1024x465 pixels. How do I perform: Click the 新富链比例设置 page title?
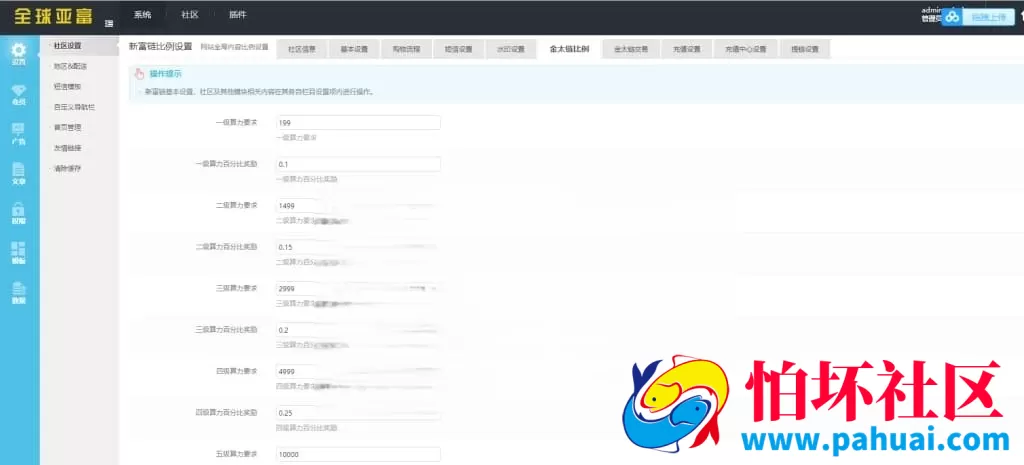pos(161,46)
